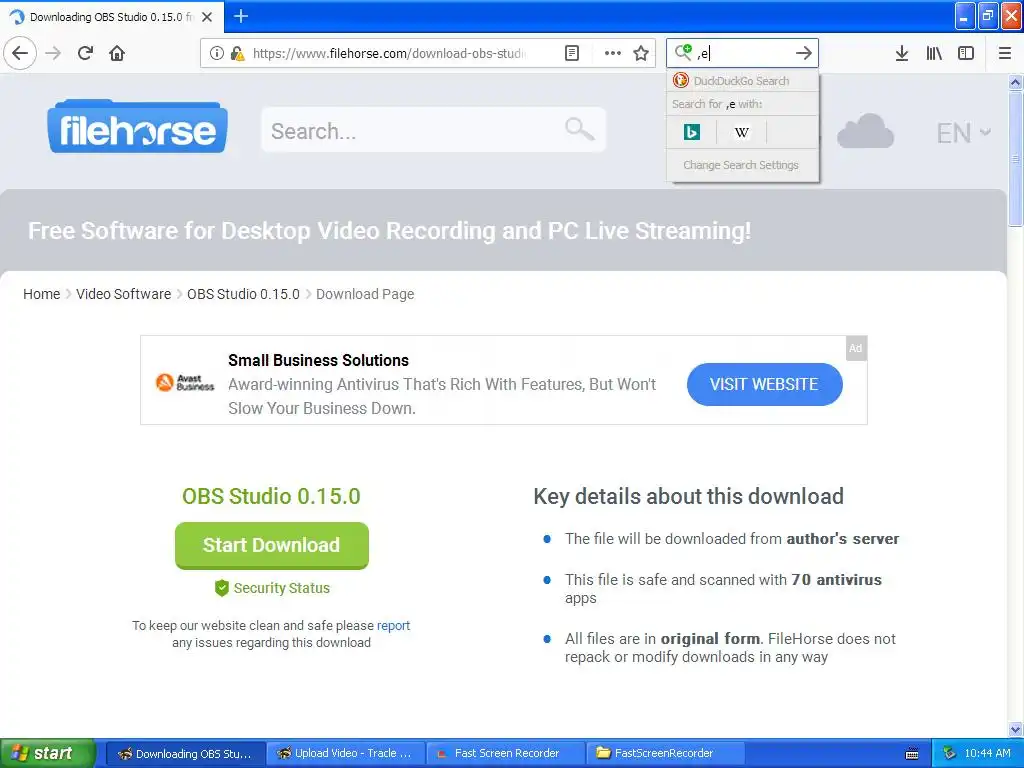Click the OBS Studio 0.15.0 green heading
Screen dimensions: 1024x768
tap(271, 496)
